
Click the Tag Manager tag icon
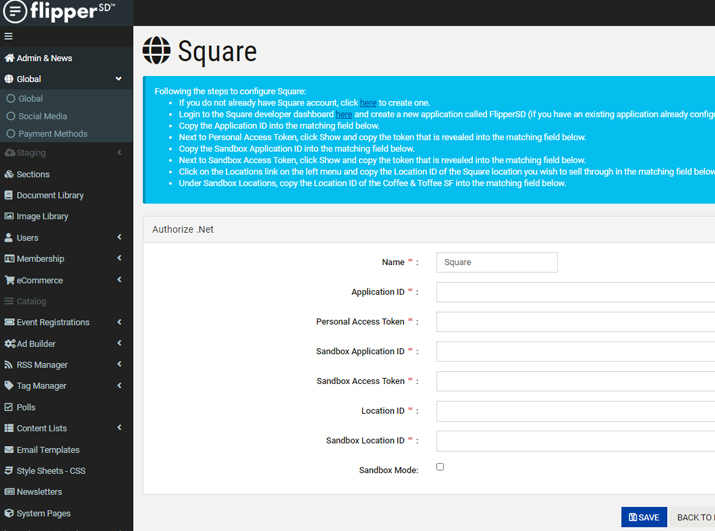pyautogui.click(x=9, y=385)
